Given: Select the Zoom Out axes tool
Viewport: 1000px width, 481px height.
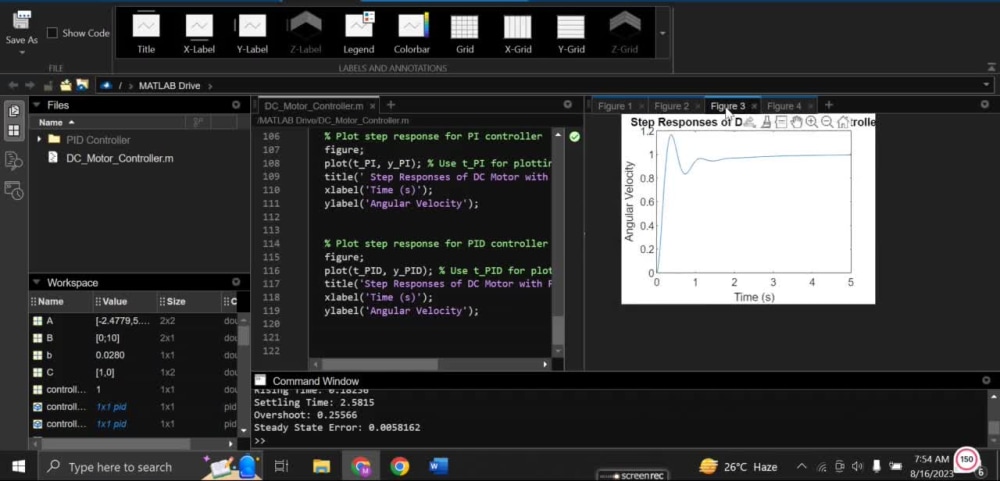Looking at the screenshot, I should point(827,122).
